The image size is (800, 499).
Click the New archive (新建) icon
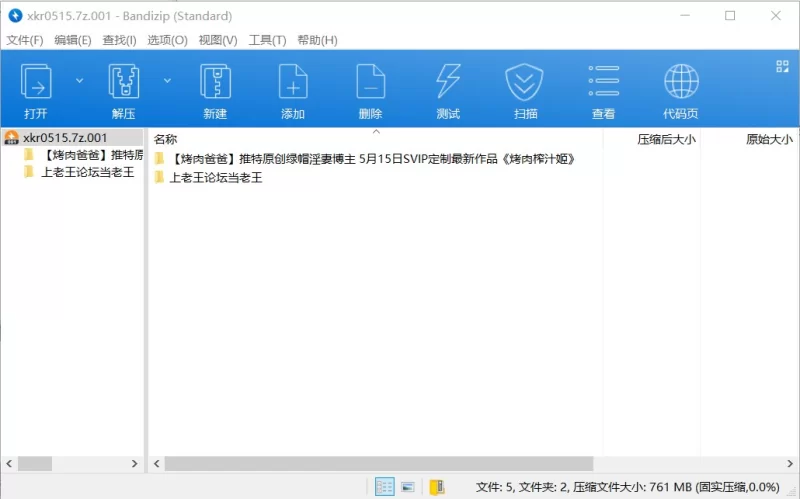(215, 81)
